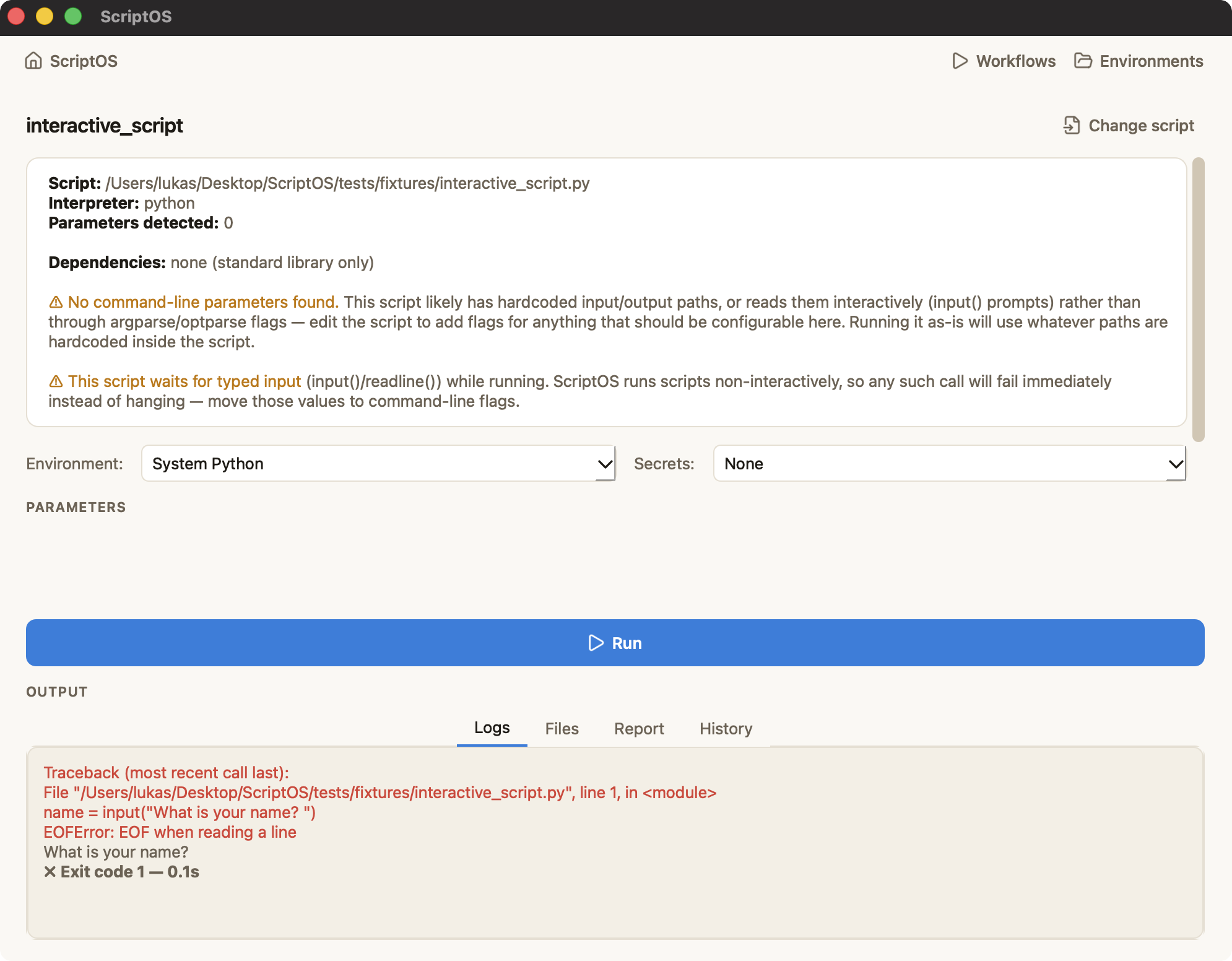Click the warning icon beside No command-line parameters
1232x961 pixels.
pyautogui.click(x=56, y=302)
